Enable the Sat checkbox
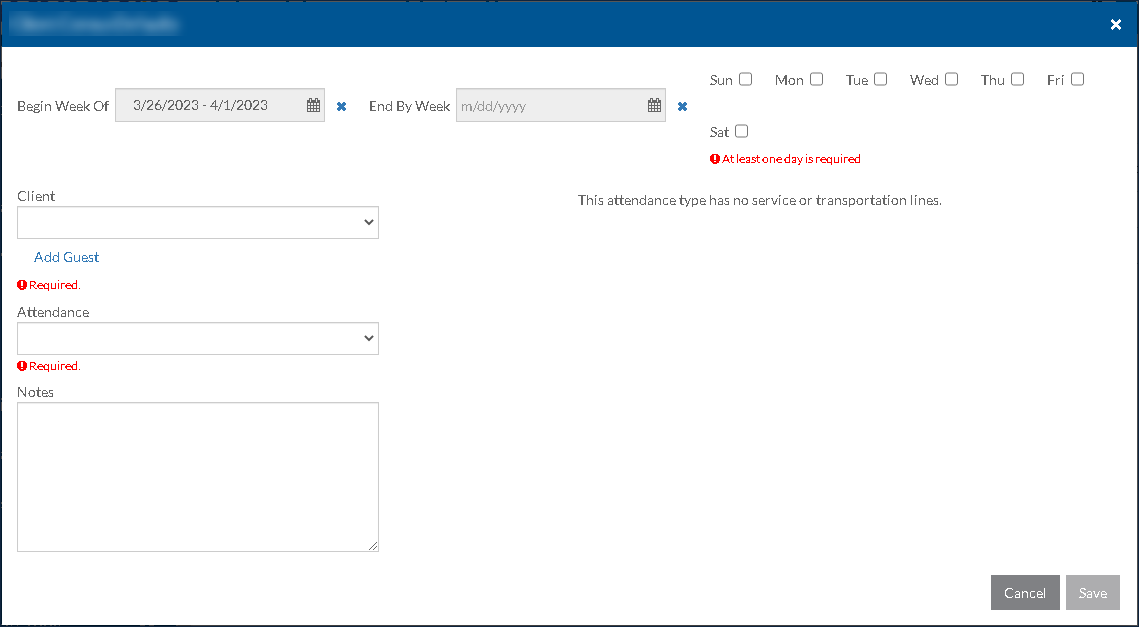 click(742, 131)
